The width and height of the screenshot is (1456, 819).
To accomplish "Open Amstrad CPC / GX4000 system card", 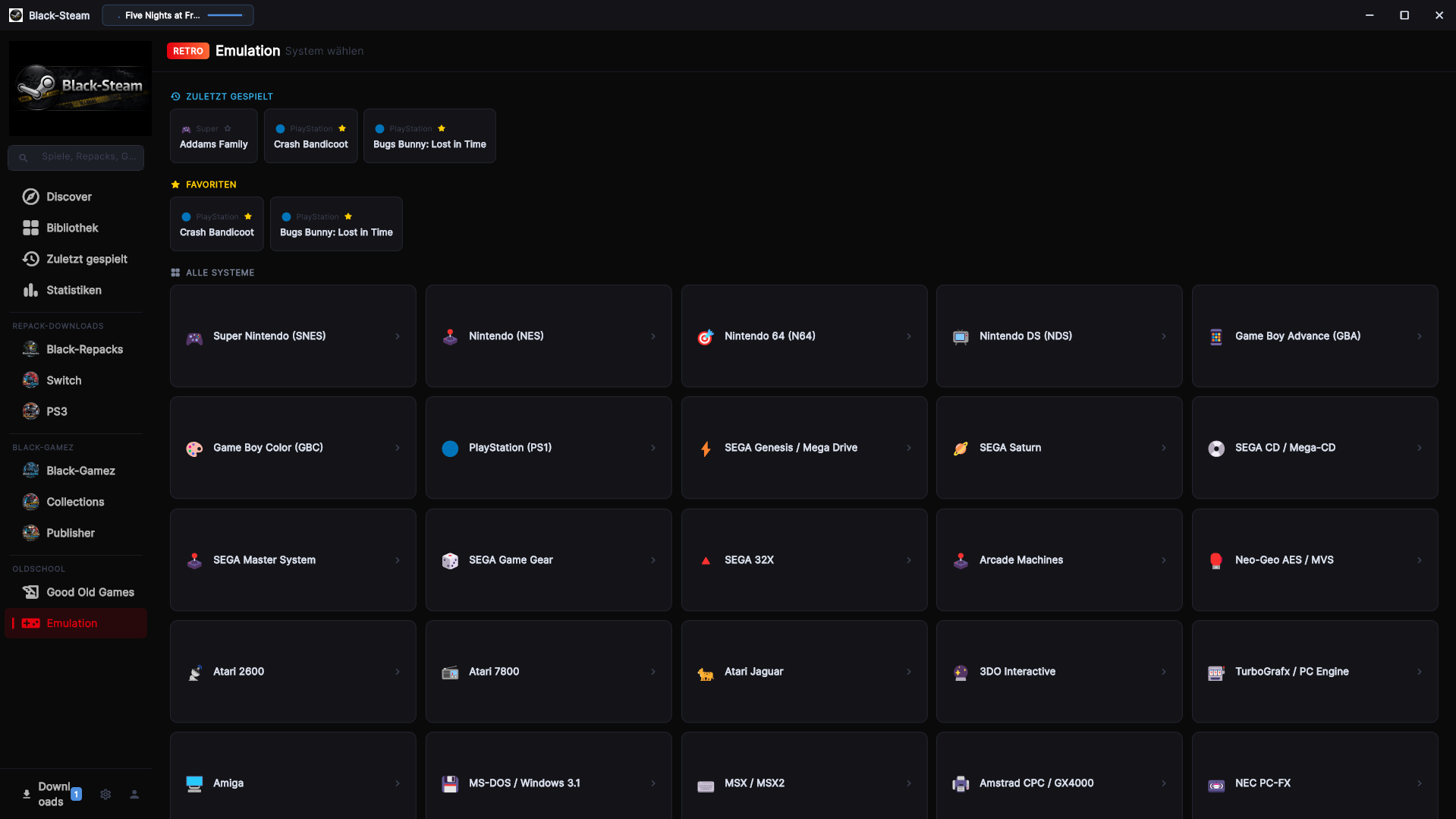I will pos(1059,776).
